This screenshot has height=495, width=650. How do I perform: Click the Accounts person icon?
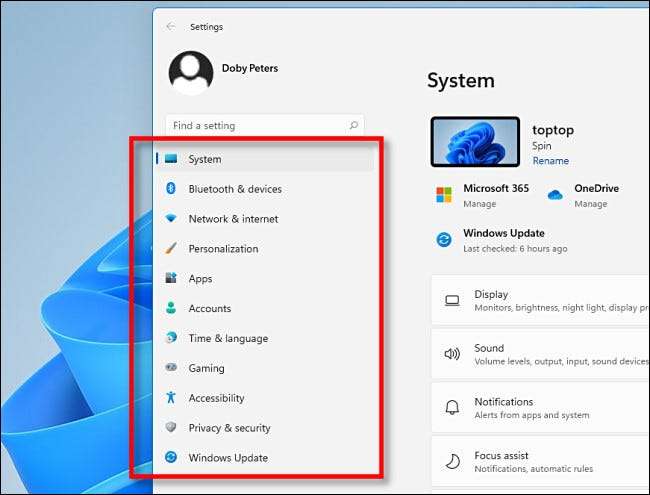(x=170, y=309)
